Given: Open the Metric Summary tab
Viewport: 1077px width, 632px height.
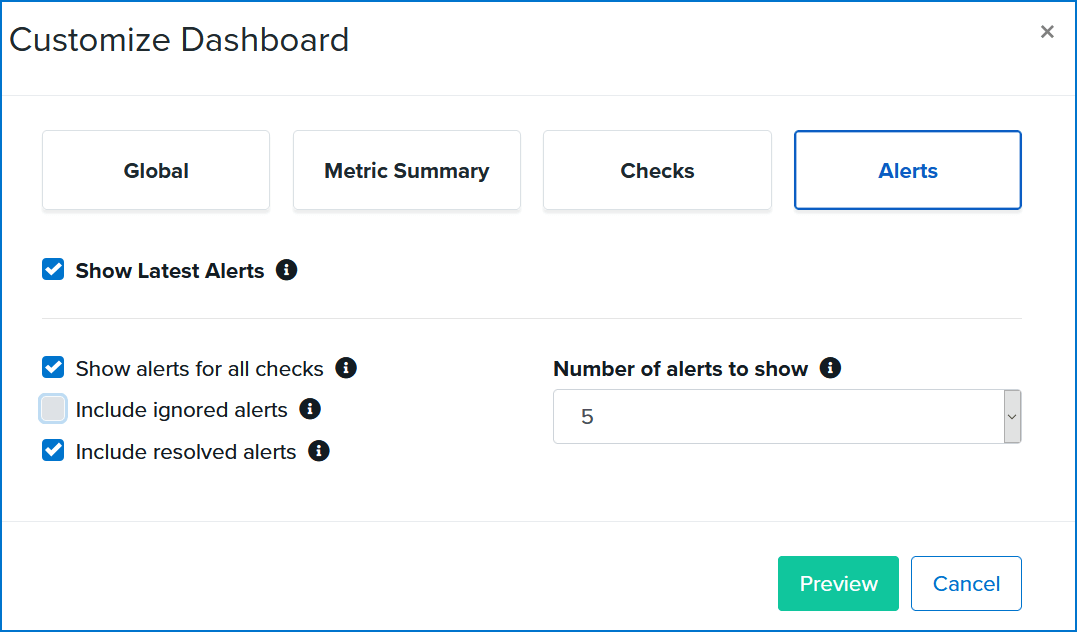Looking at the screenshot, I should pyautogui.click(x=407, y=170).
